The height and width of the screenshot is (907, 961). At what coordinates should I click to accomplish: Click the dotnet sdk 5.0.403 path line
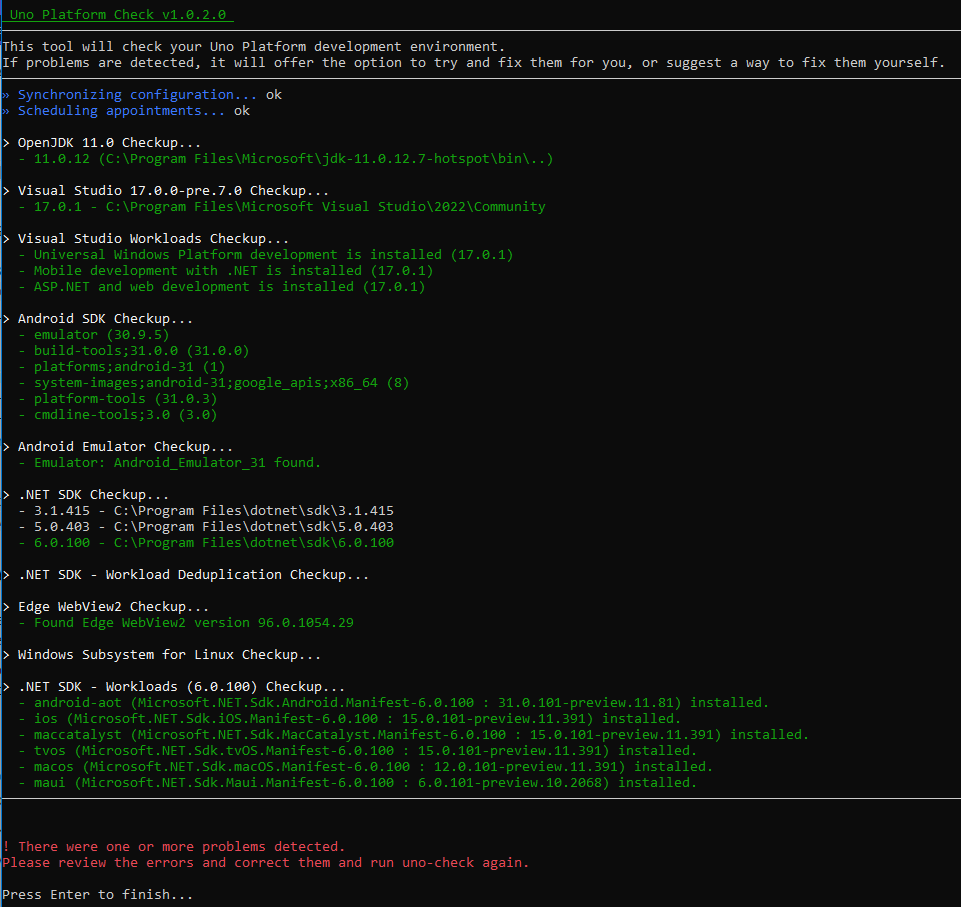(x=206, y=526)
